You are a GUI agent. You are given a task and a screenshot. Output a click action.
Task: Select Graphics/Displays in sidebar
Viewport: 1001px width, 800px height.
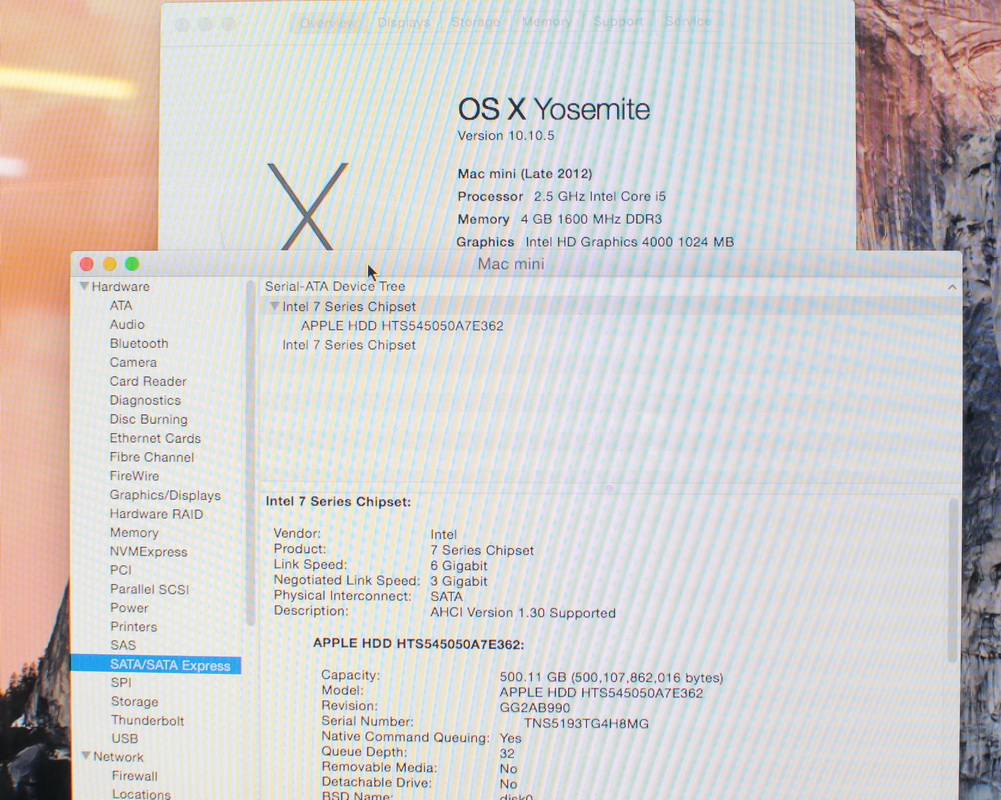[x=165, y=495]
